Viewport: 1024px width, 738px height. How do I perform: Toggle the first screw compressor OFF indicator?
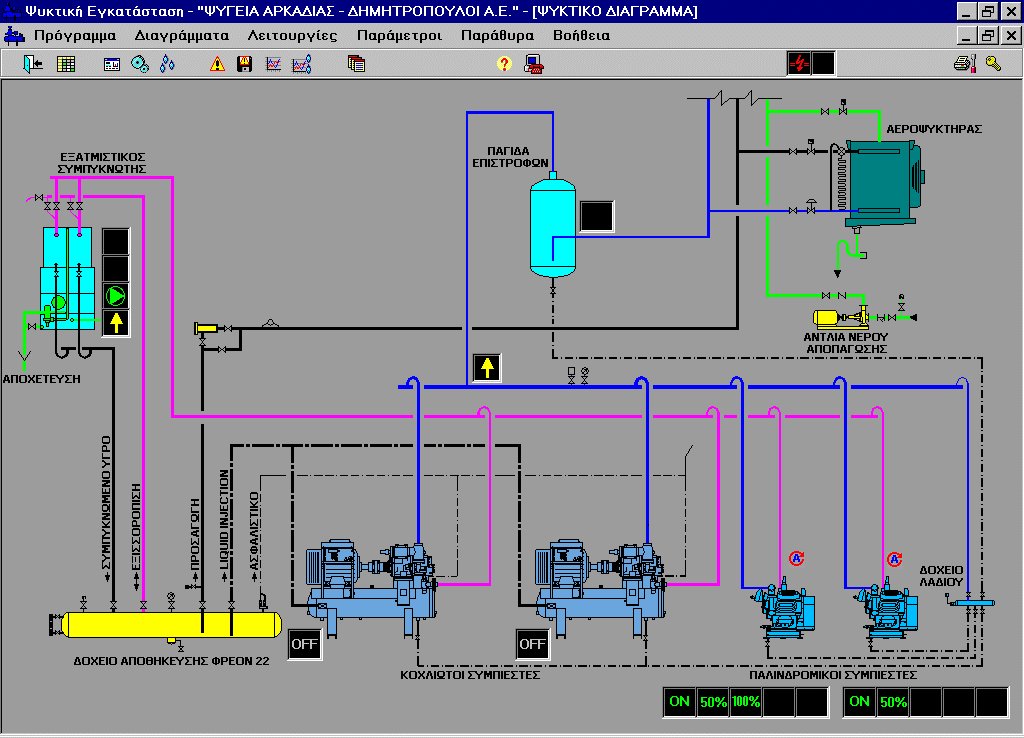304,644
